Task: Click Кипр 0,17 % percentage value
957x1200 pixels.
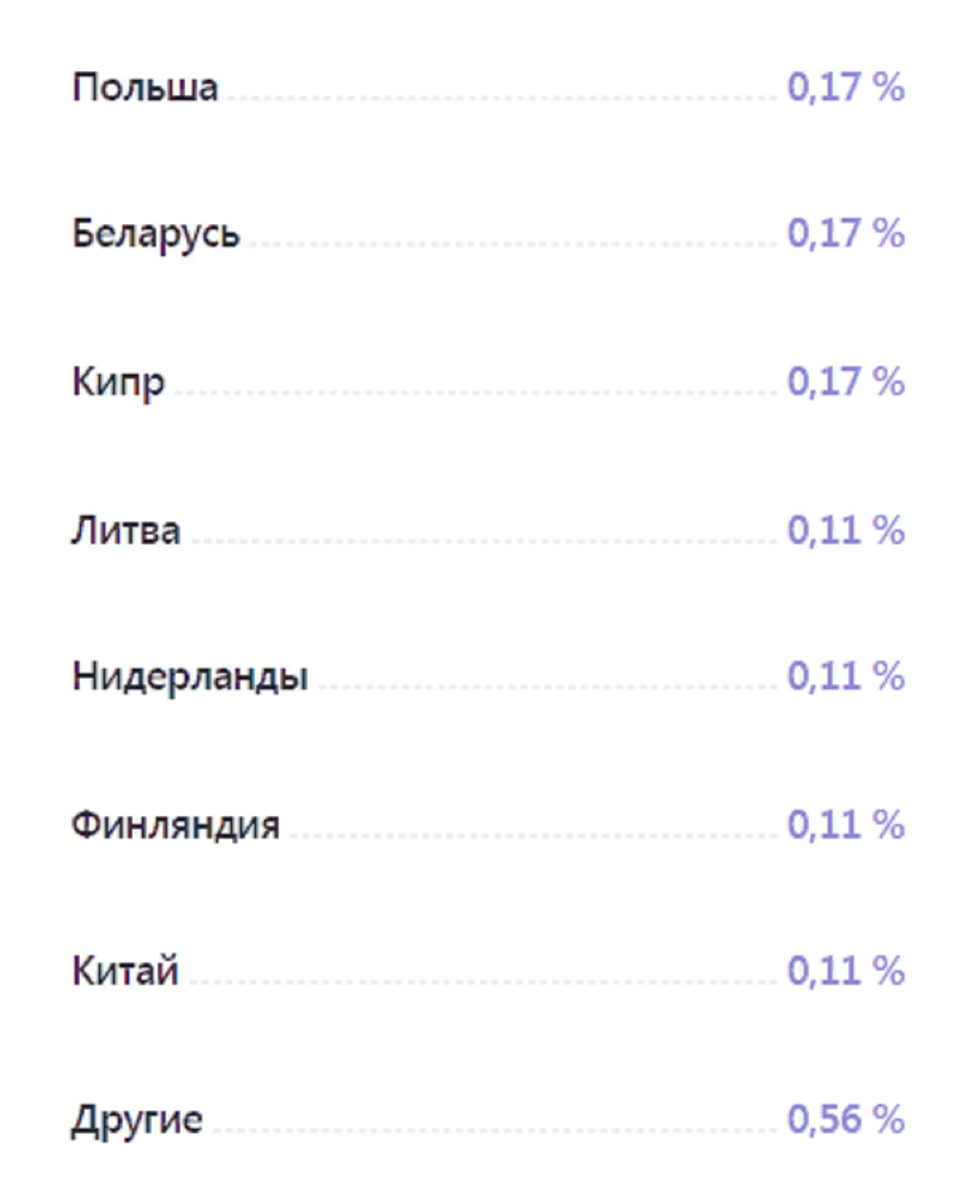Action: point(846,382)
